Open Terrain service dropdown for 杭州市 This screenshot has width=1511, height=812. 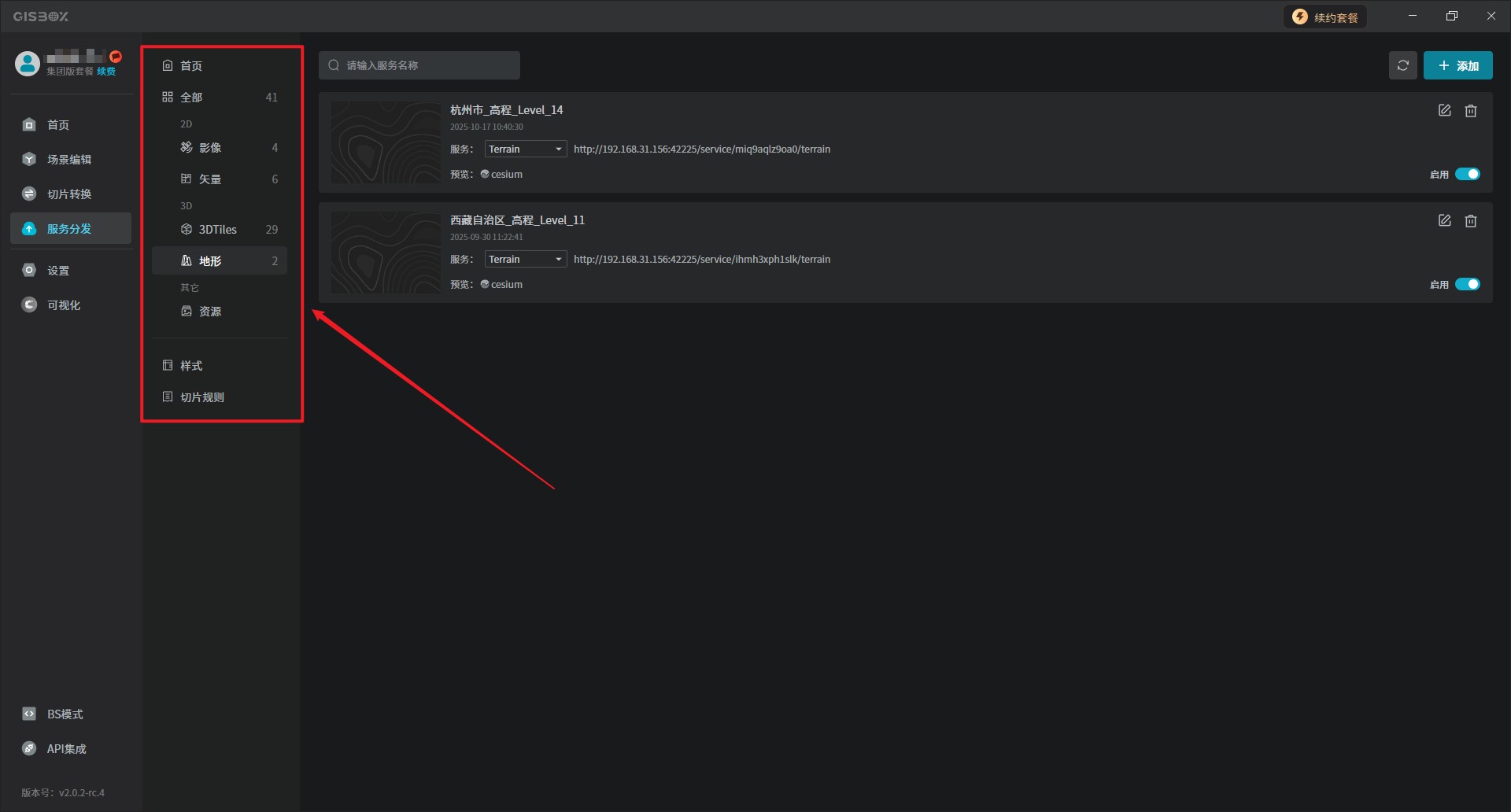click(525, 149)
